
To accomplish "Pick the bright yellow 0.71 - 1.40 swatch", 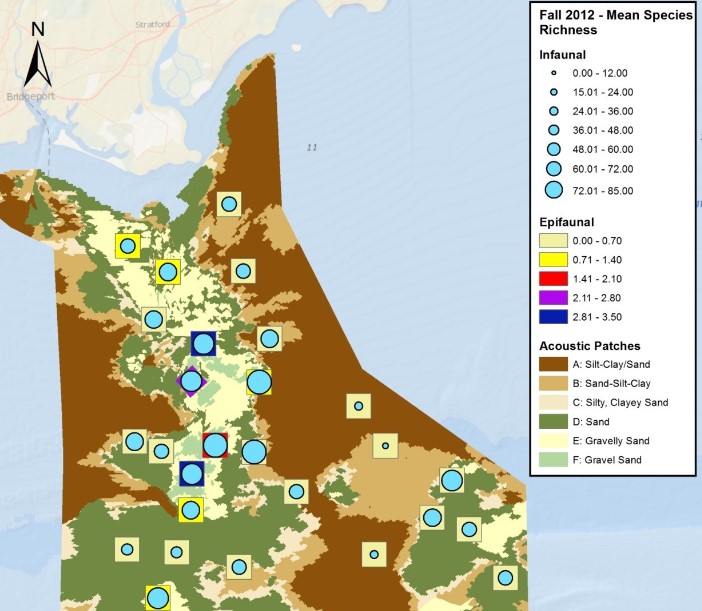I will pos(553,260).
